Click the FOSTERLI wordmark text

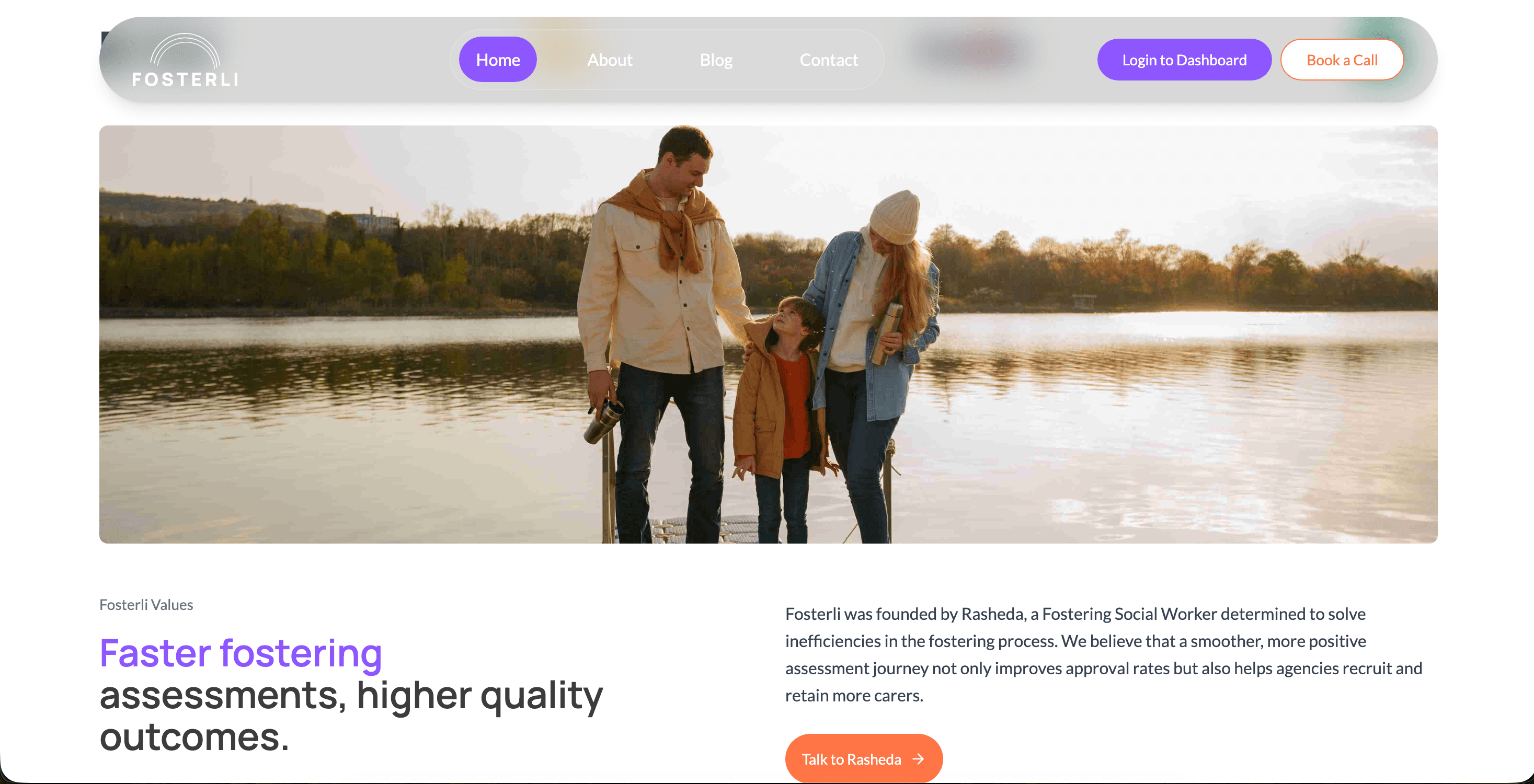(x=185, y=79)
